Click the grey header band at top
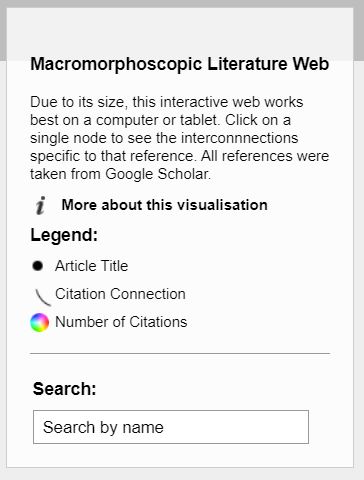Viewport: 364px width, 480px height. point(180,34)
